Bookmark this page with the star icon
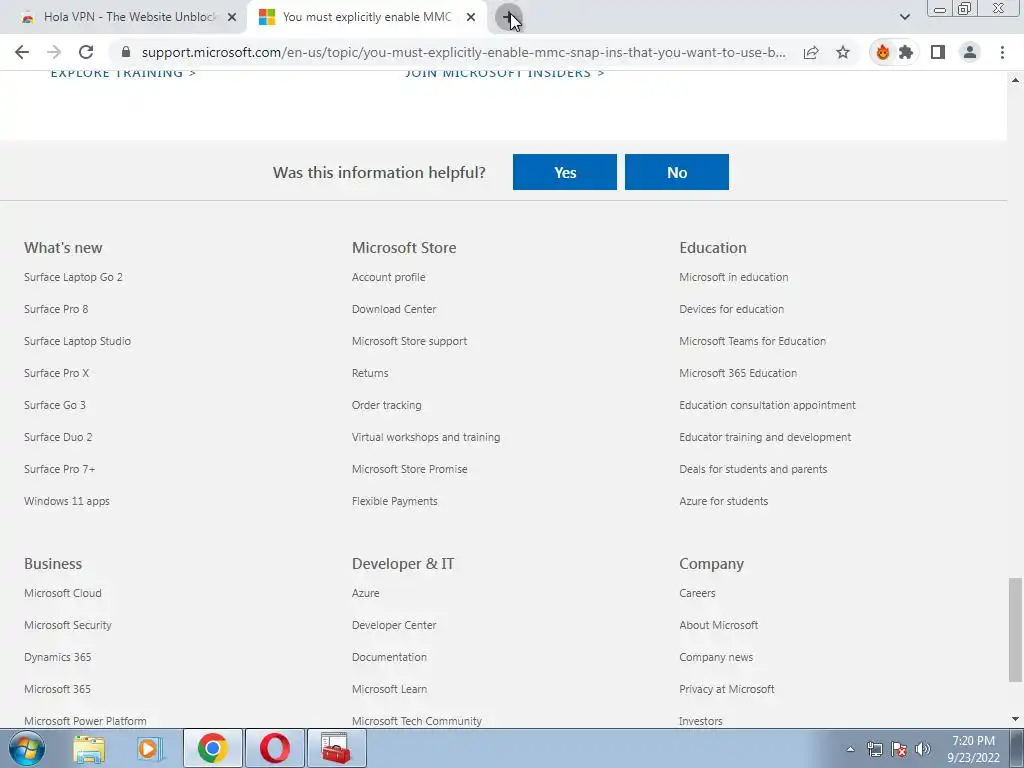Viewport: 1024px width, 768px height. click(843, 52)
